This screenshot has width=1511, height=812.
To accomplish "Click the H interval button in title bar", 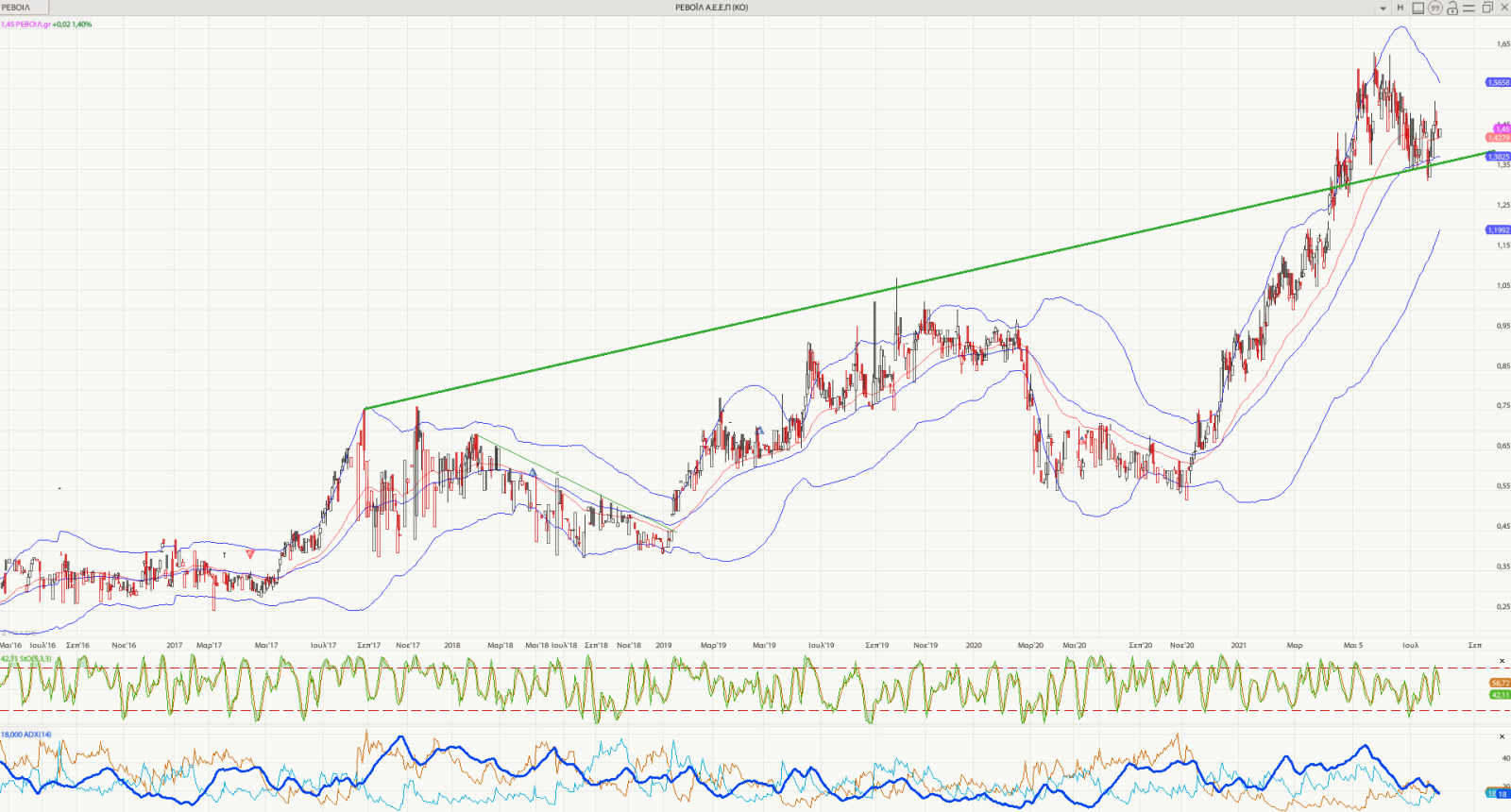I will [x=1401, y=8].
